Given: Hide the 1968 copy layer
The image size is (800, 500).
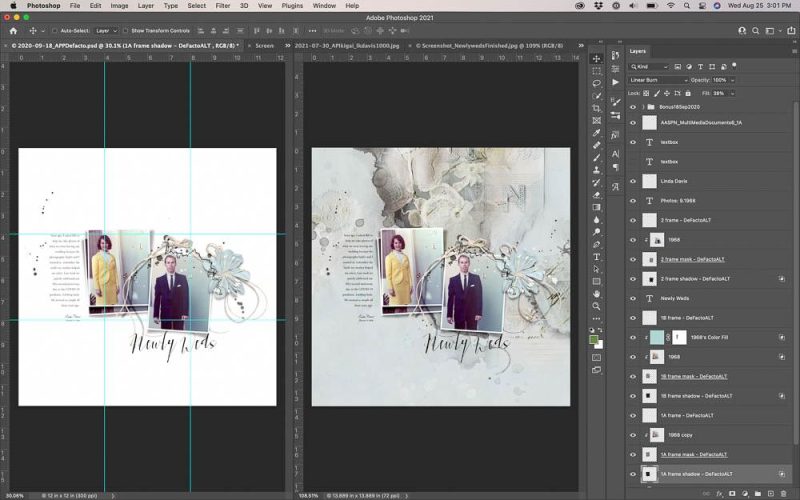Looking at the screenshot, I should (633, 435).
